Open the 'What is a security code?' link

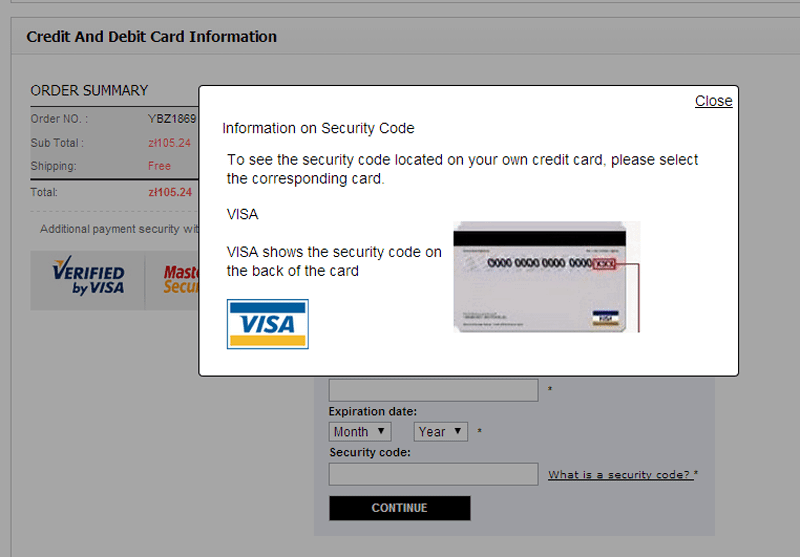(x=620, y=474)
